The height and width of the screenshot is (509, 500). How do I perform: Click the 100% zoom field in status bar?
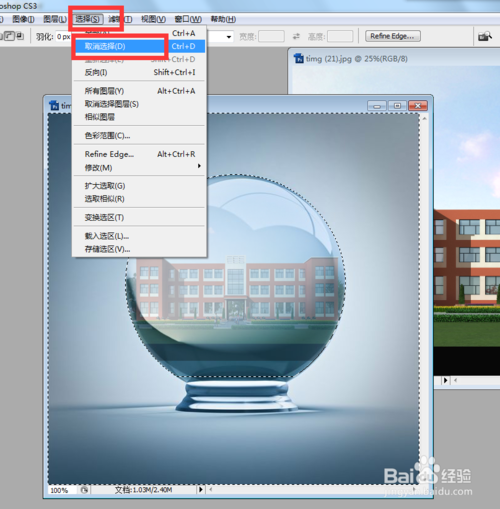pos(62,490)
